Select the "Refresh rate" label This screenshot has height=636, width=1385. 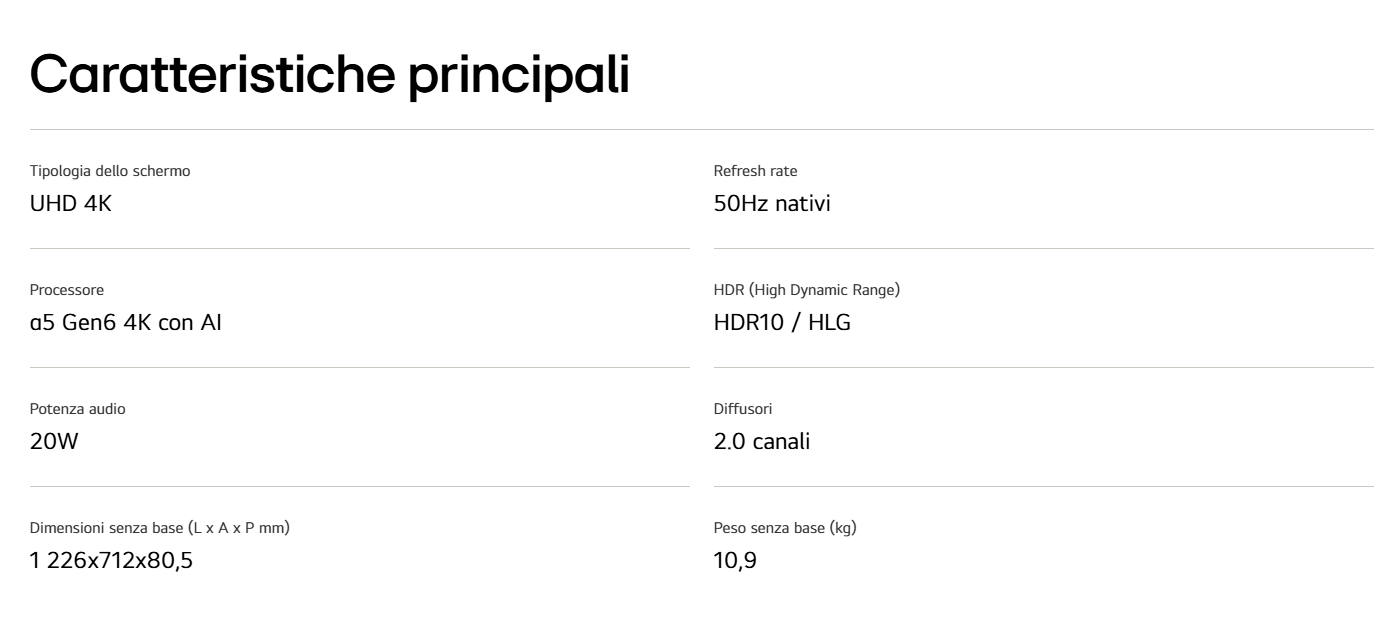(x=755, y=171)
